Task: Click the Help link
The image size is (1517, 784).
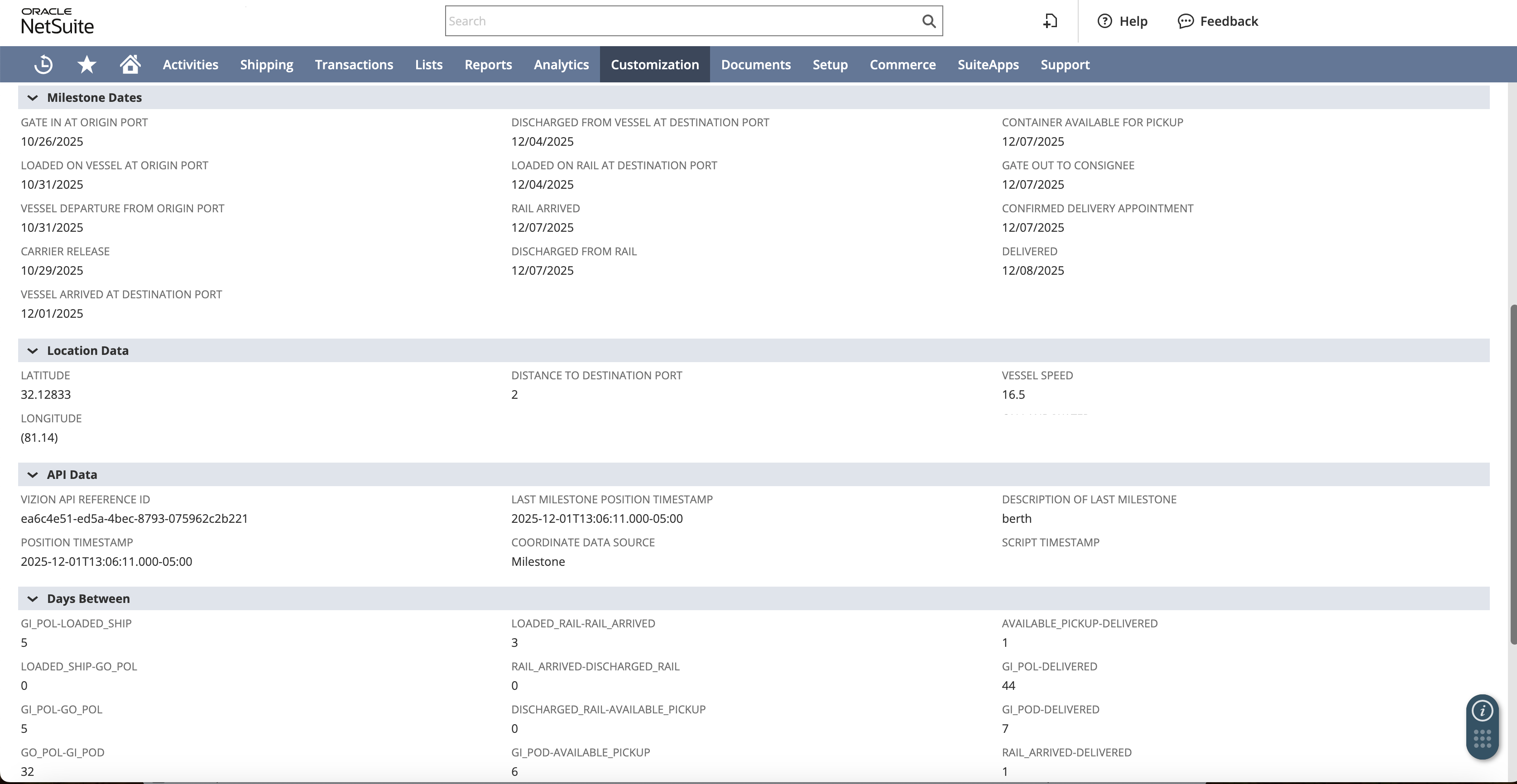Action: [x=1133, y=21]
